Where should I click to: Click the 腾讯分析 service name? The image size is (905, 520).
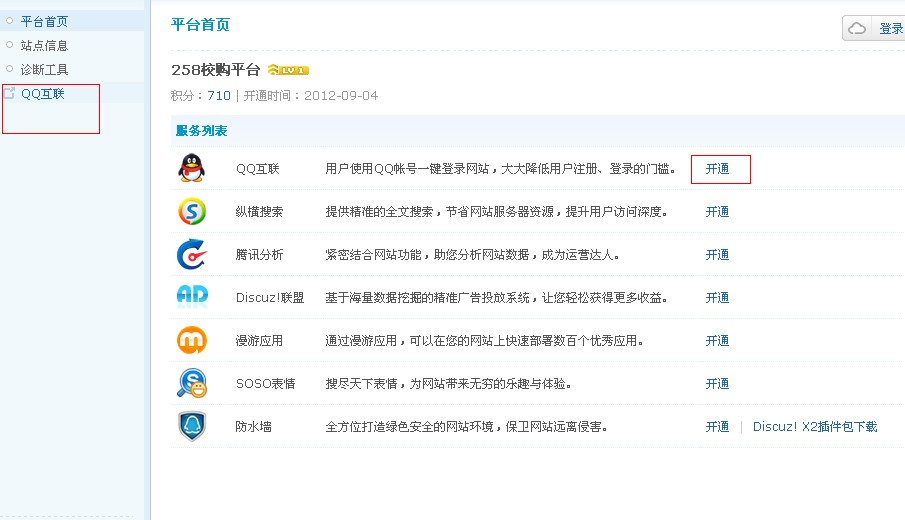[259, 255]
